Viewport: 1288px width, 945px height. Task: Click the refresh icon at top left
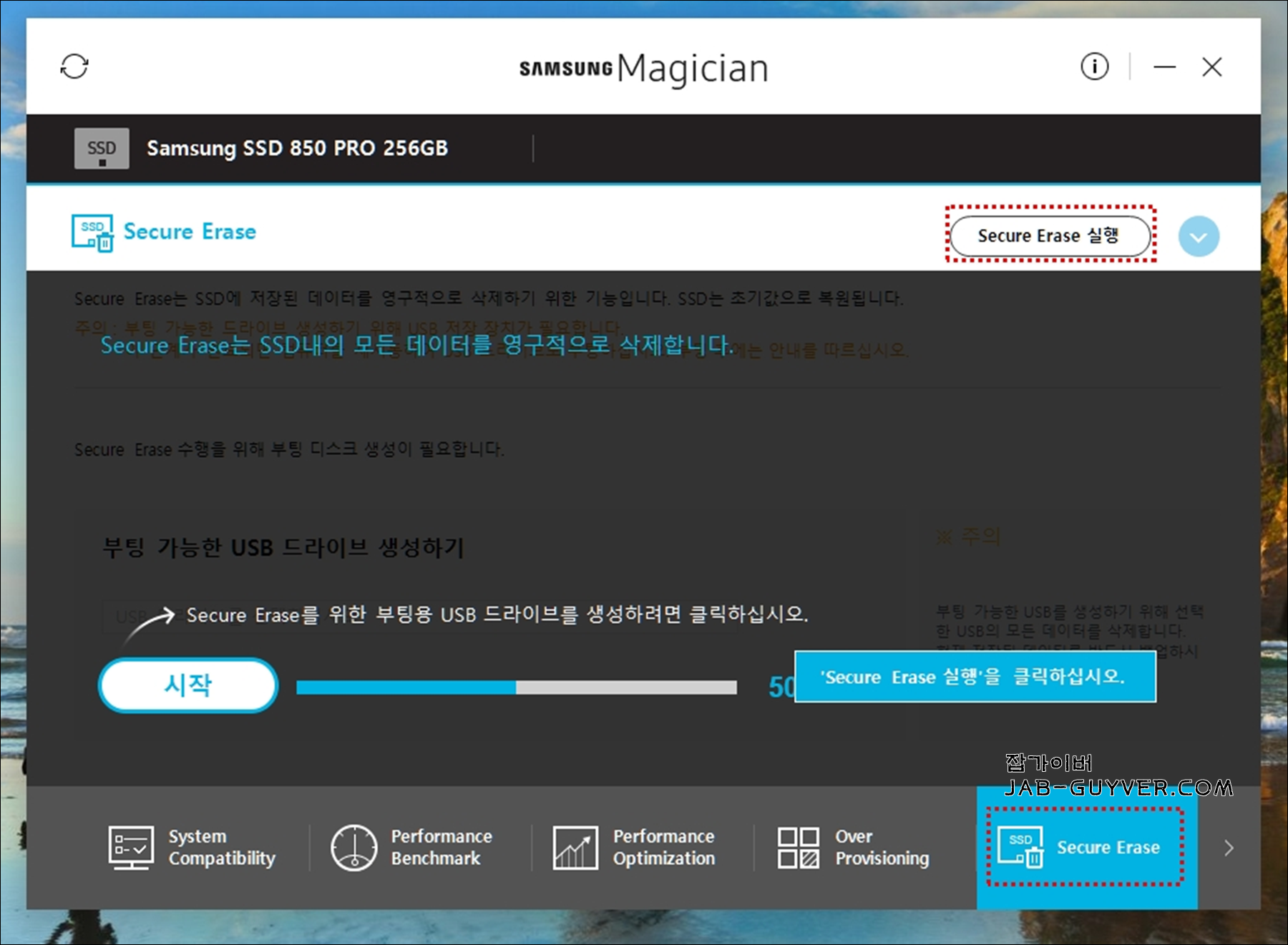coord(74,67)
